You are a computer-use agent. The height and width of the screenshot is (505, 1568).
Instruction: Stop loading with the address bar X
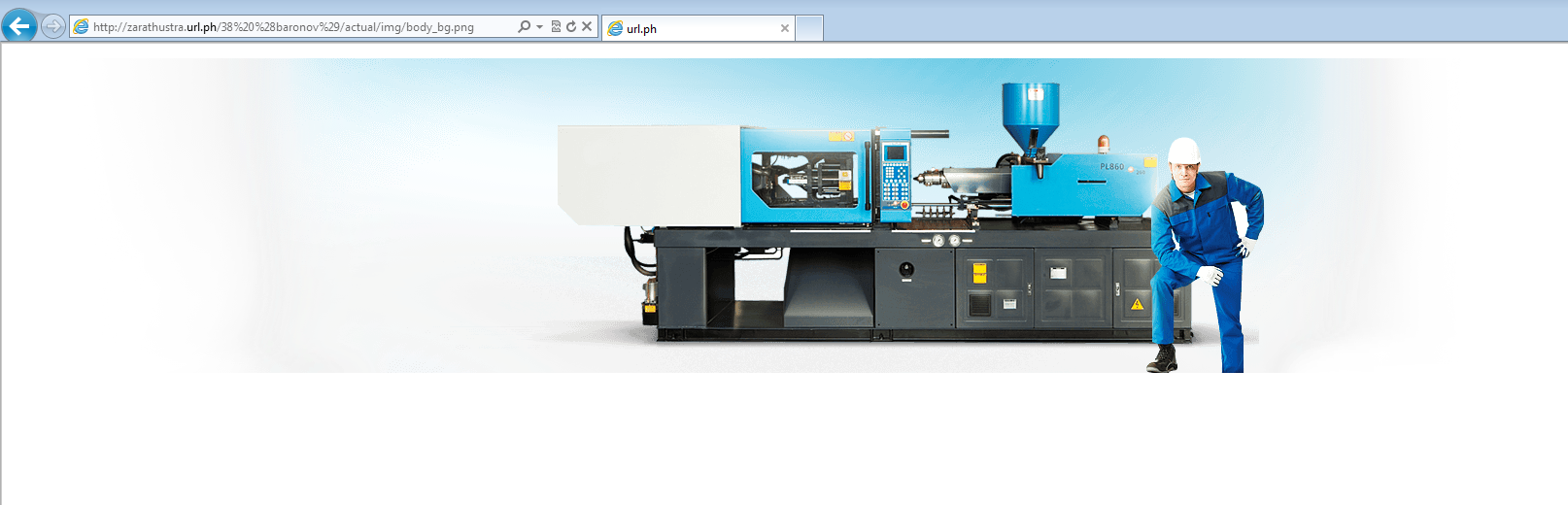point(587,27)
